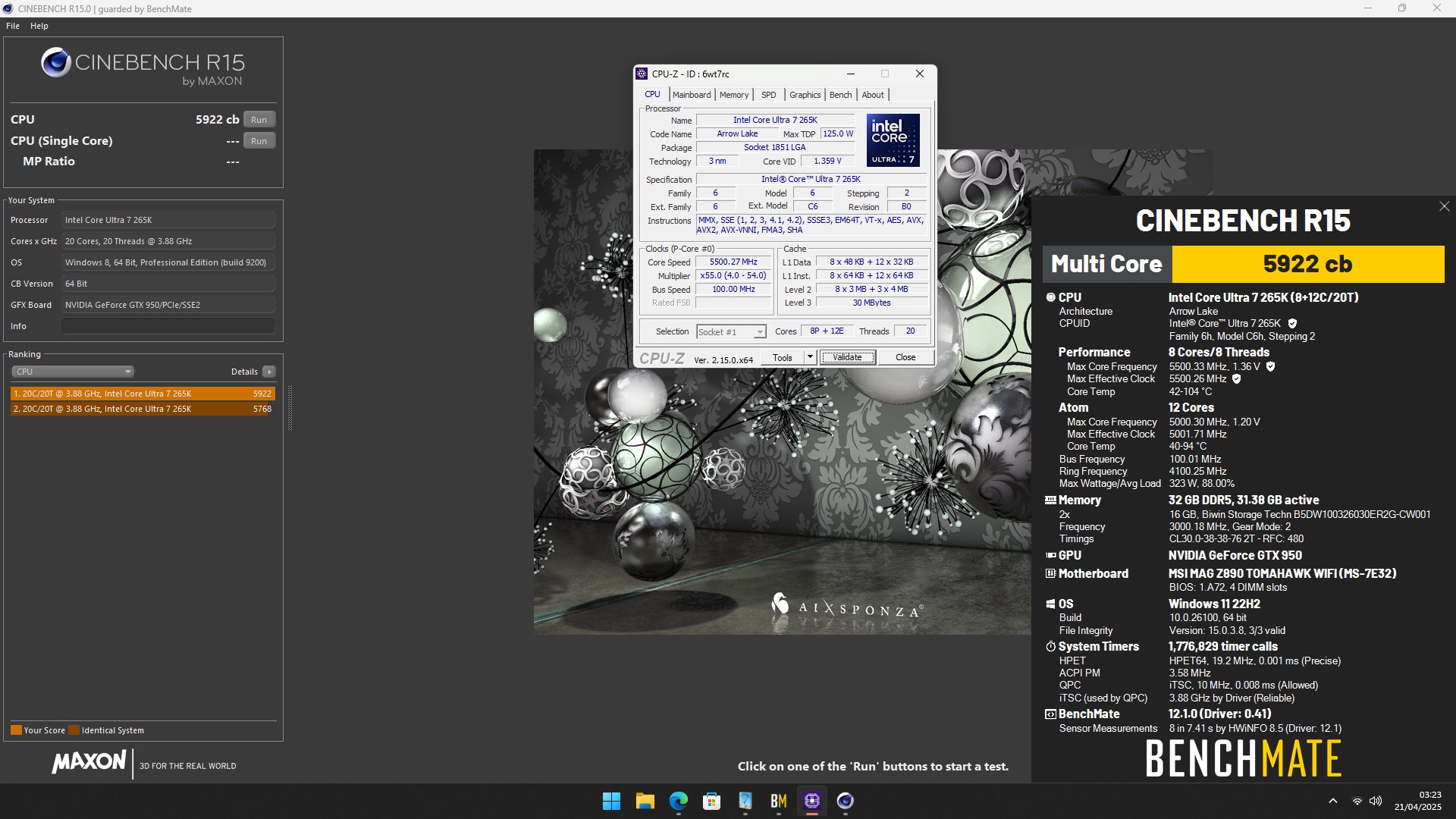Click the Intel Core Ultra 7 logo

(893, 140)
